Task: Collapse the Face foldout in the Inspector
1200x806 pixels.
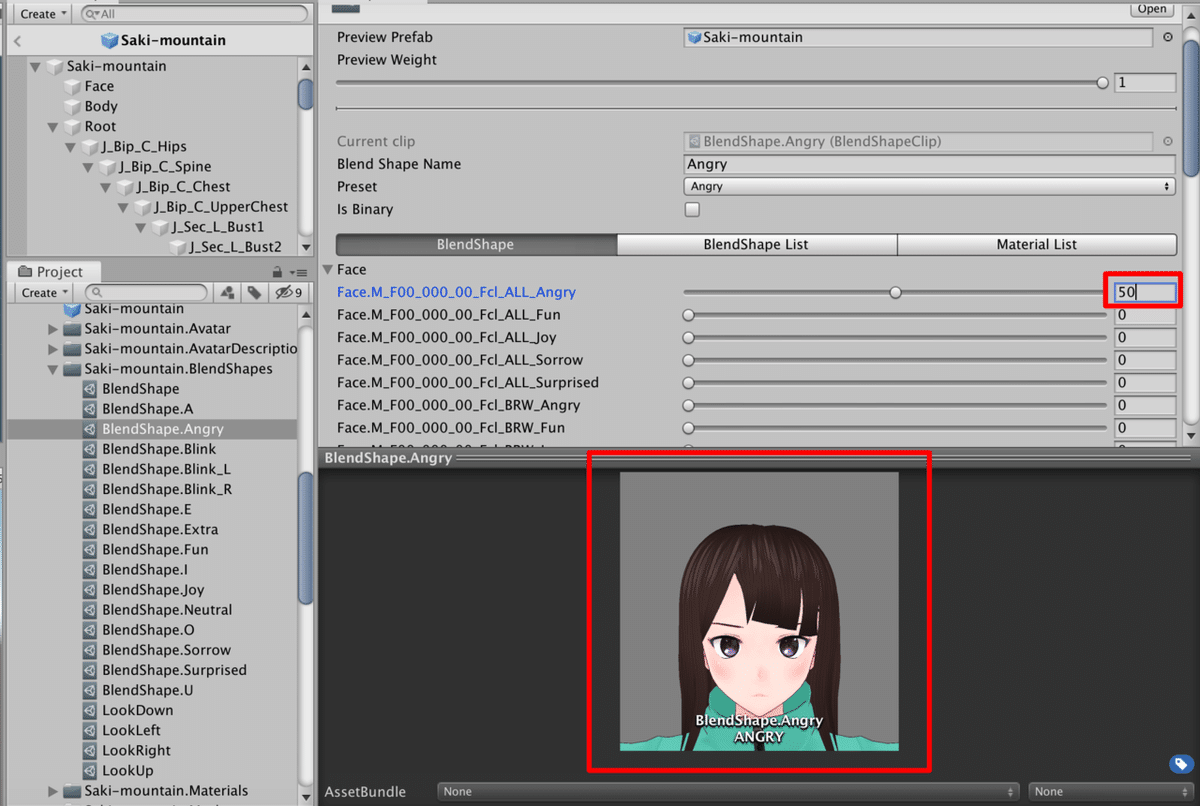Action: click(328, 270)
